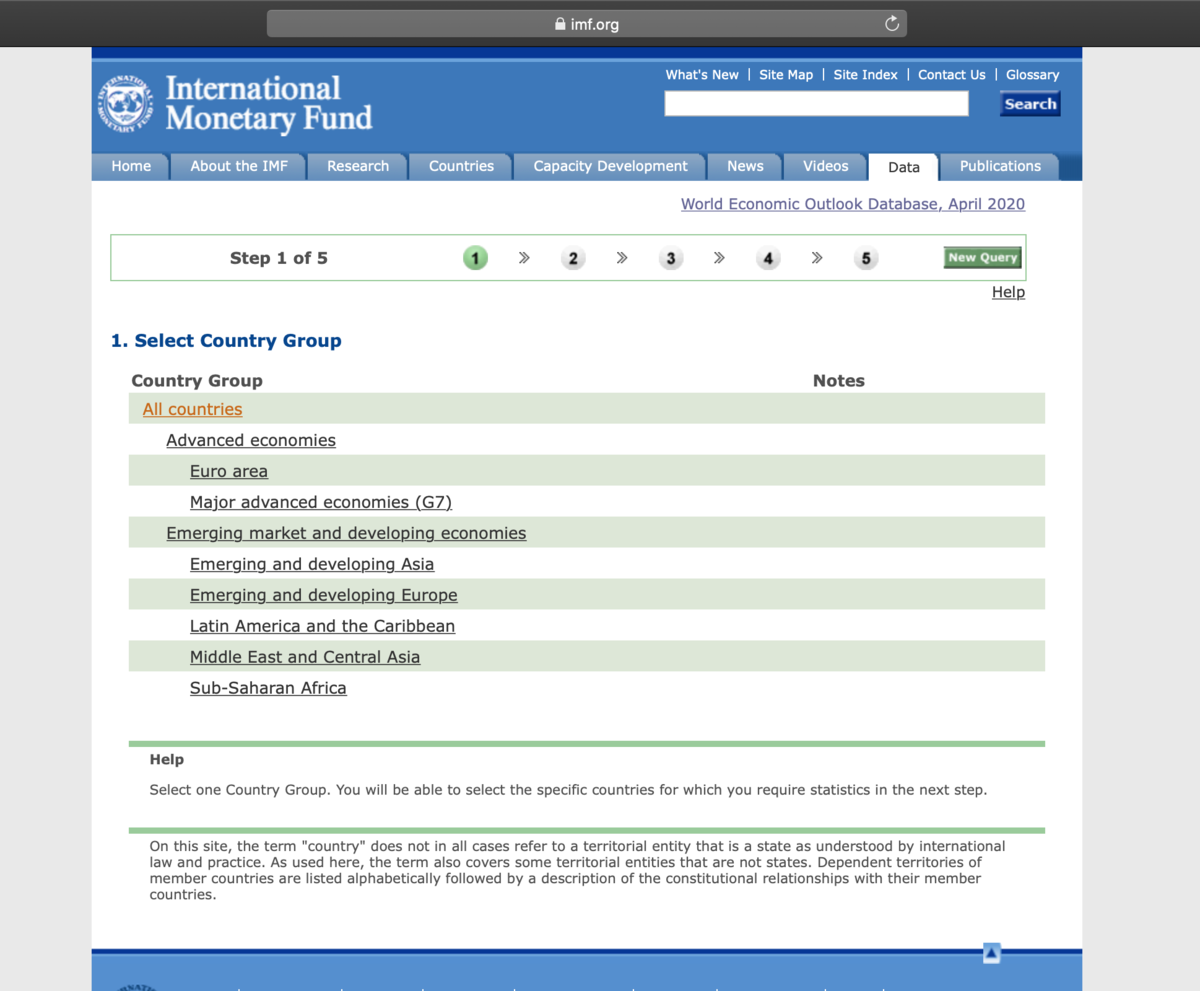Select the Capacity Development tab
Viewport: 1200px width, 991px height.
pyautogui.click(x=610, y=167)
